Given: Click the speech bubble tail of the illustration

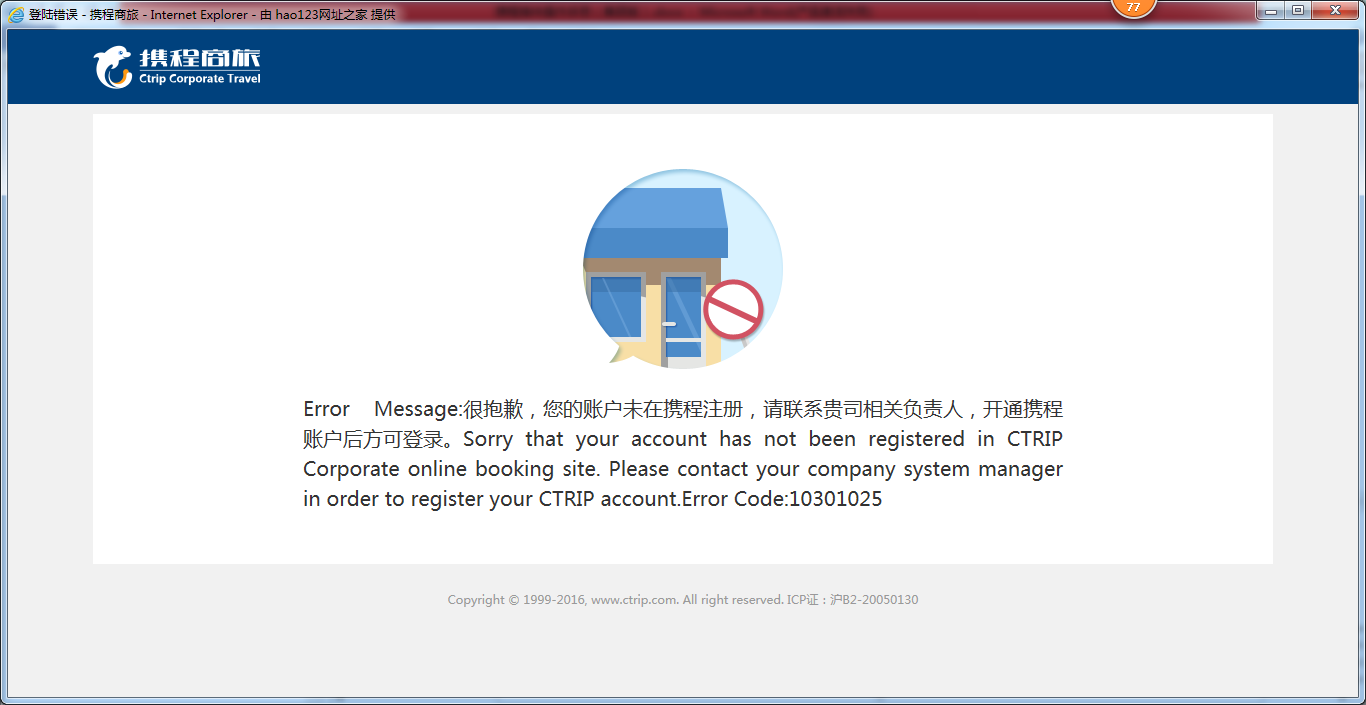Looking at the screenshot, I should 615,352.
